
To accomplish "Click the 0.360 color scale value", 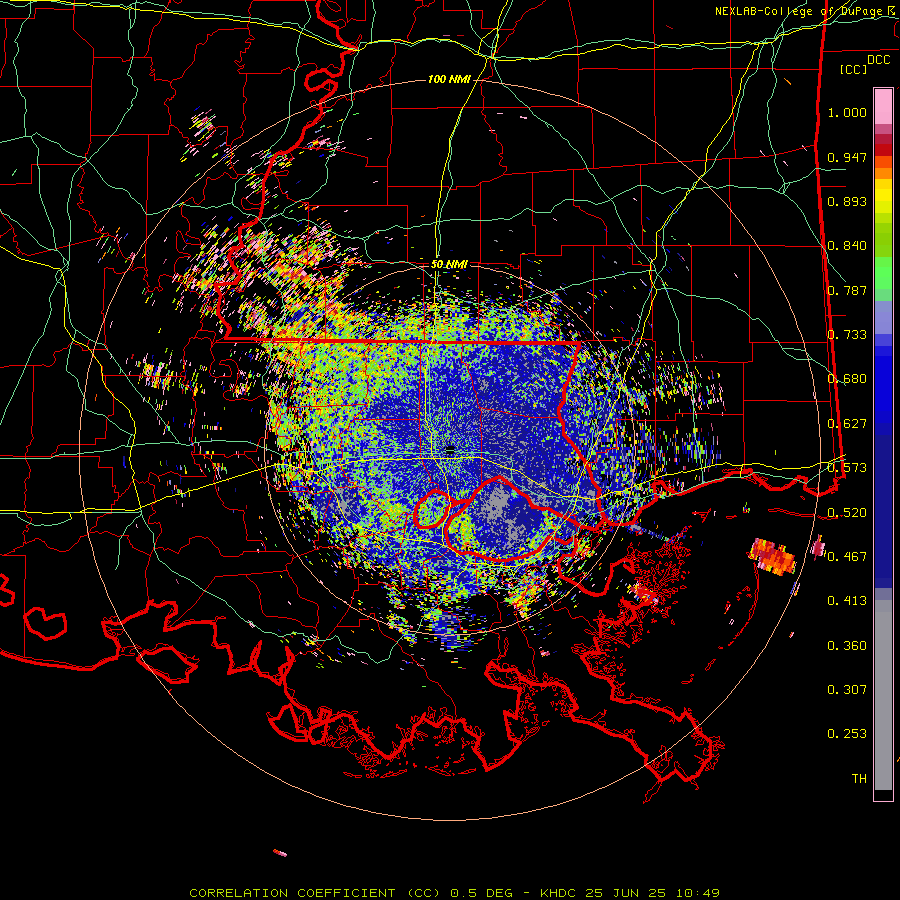I will click(847, 646).
